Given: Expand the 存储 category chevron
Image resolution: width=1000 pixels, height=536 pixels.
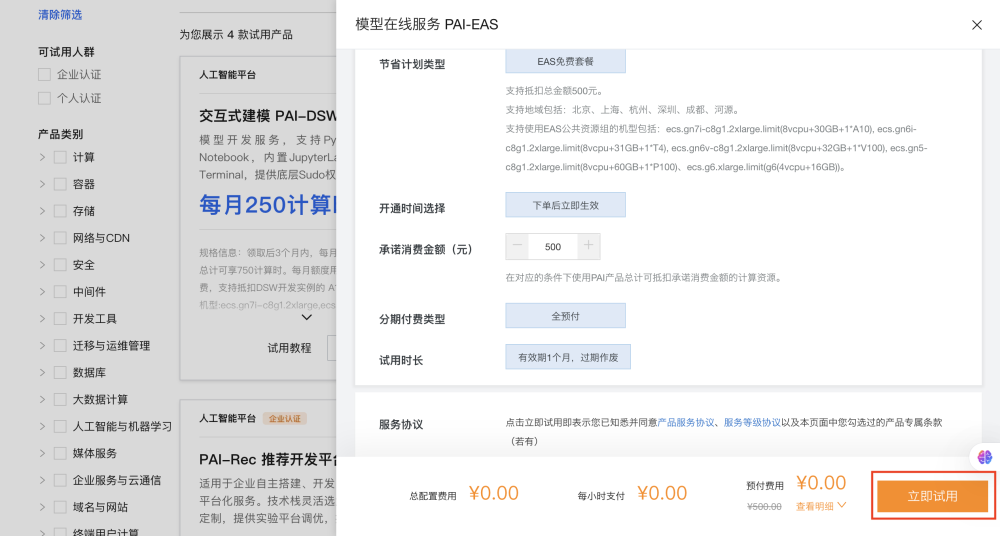Looking at the screenshot, I should (42, 211).
